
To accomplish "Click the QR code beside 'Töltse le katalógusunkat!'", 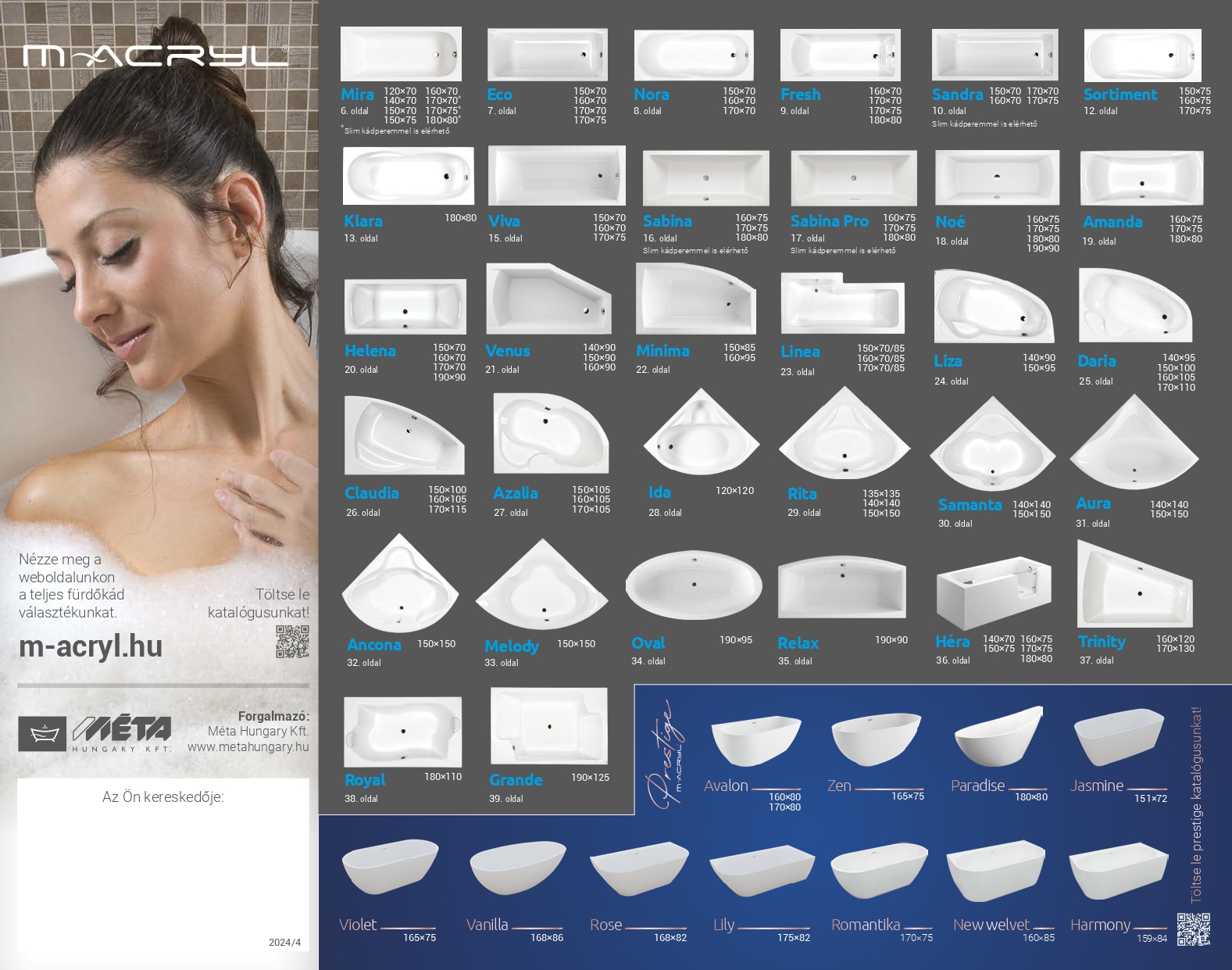I will point(292,642).
